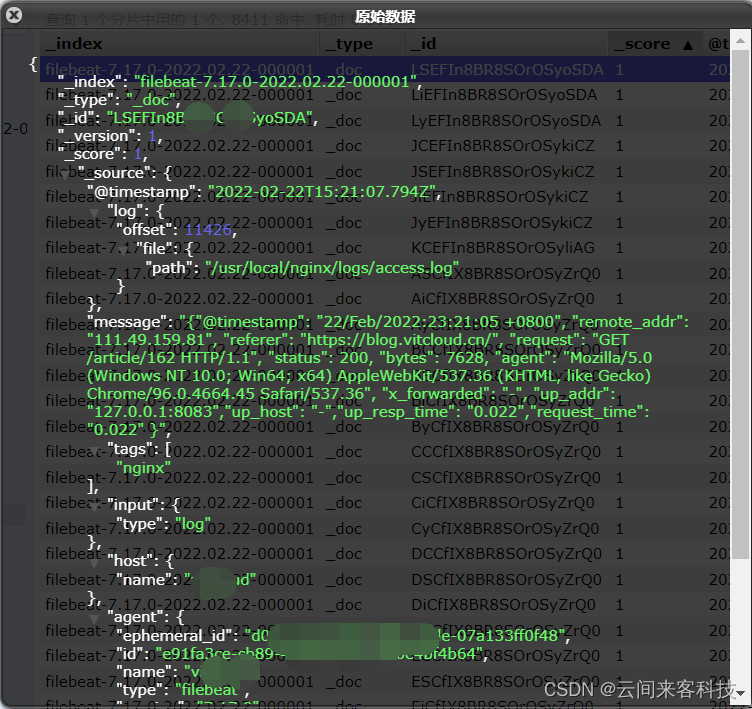Click the _score column header
Image resolution: width=752 pixels, height=709 pixels.
click(655, 44)
